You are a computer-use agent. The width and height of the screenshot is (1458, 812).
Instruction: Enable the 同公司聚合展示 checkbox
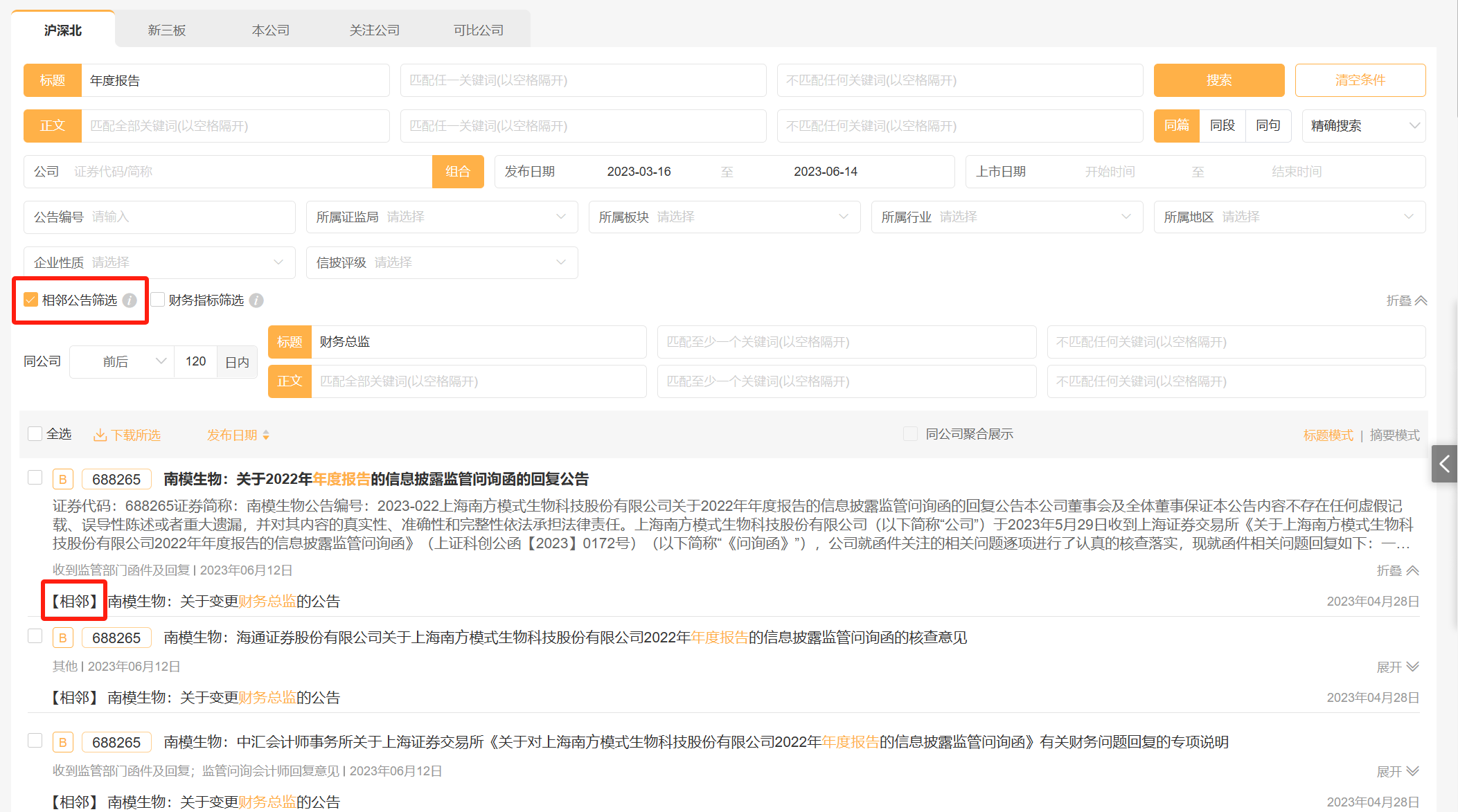(911, 434)
